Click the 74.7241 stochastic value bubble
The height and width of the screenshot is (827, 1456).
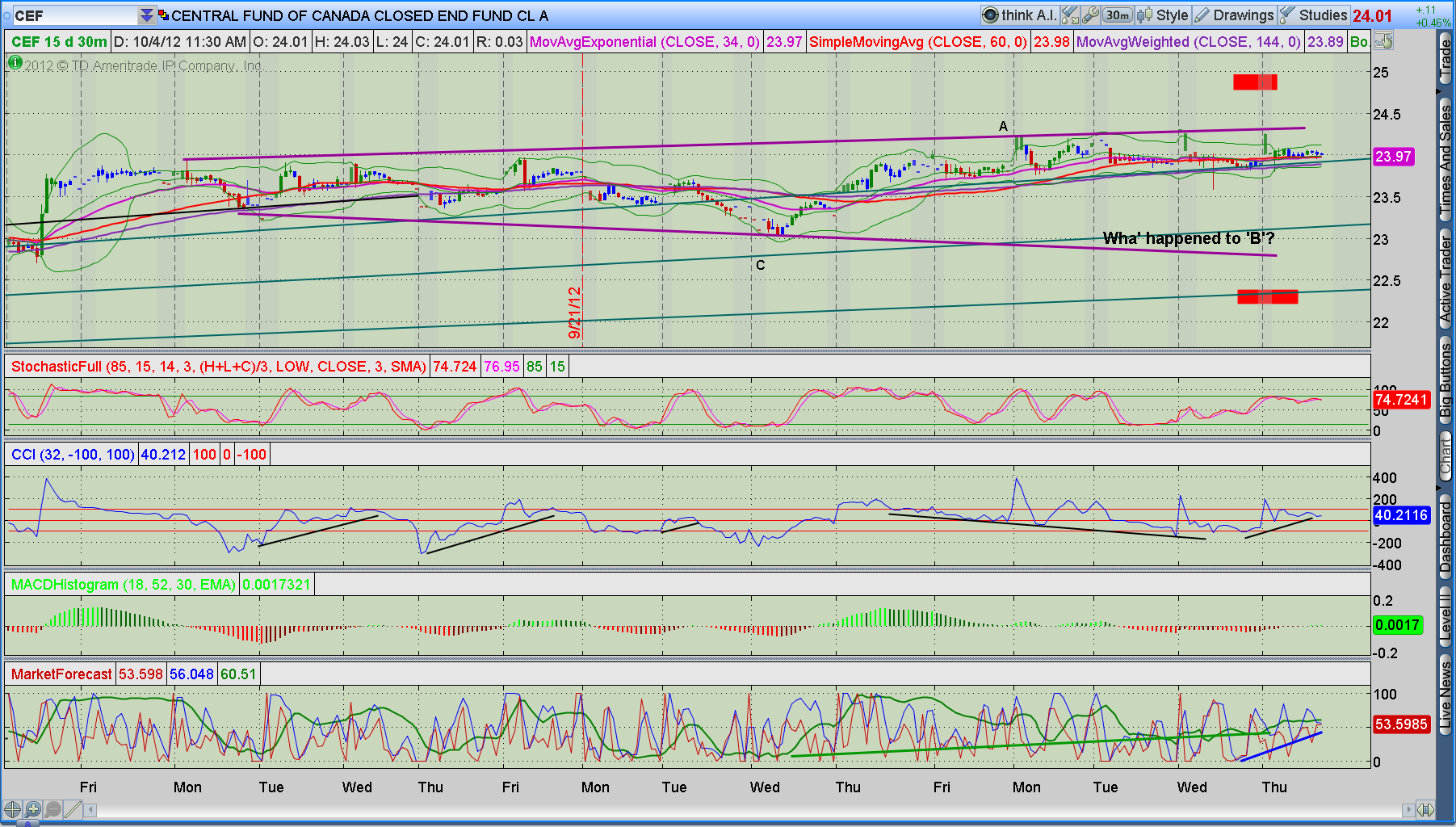pos(1401,400)
